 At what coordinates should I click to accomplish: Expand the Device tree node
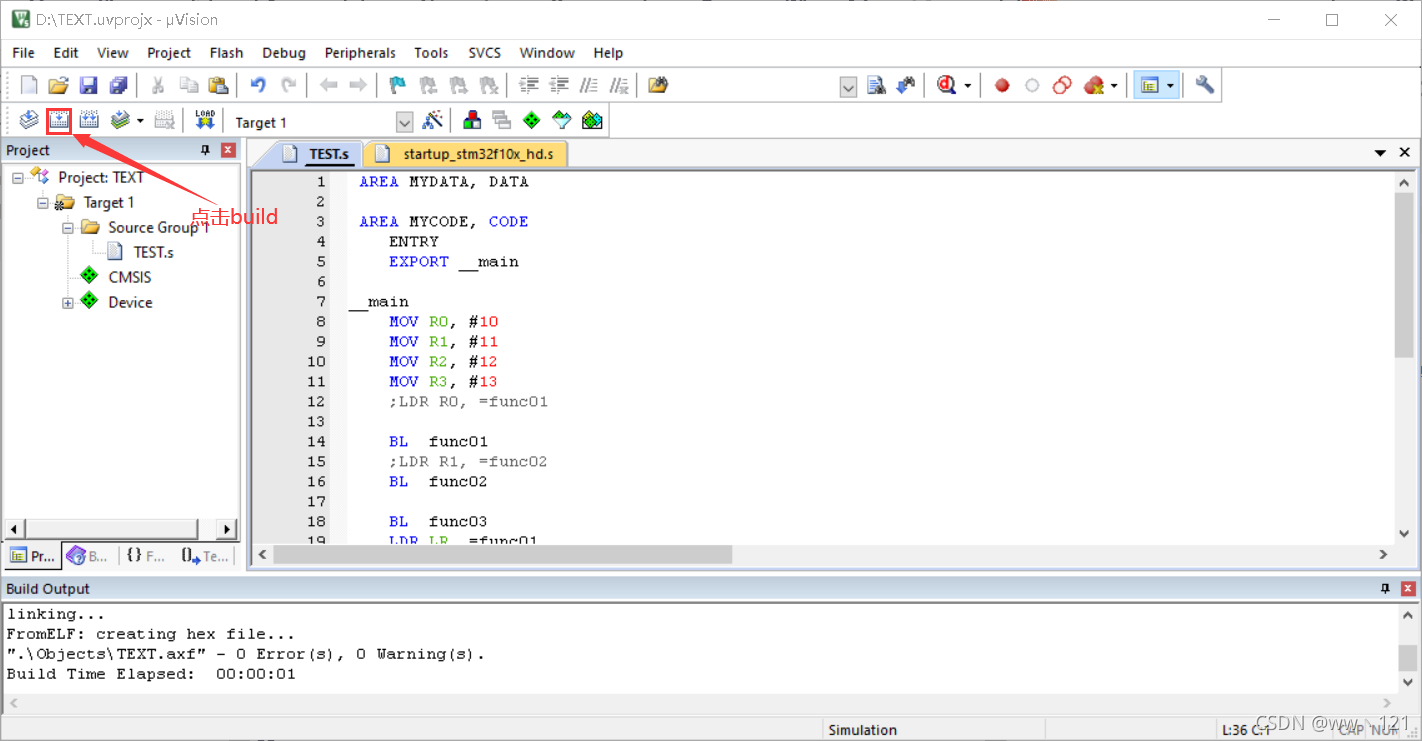tap(68, 302)
